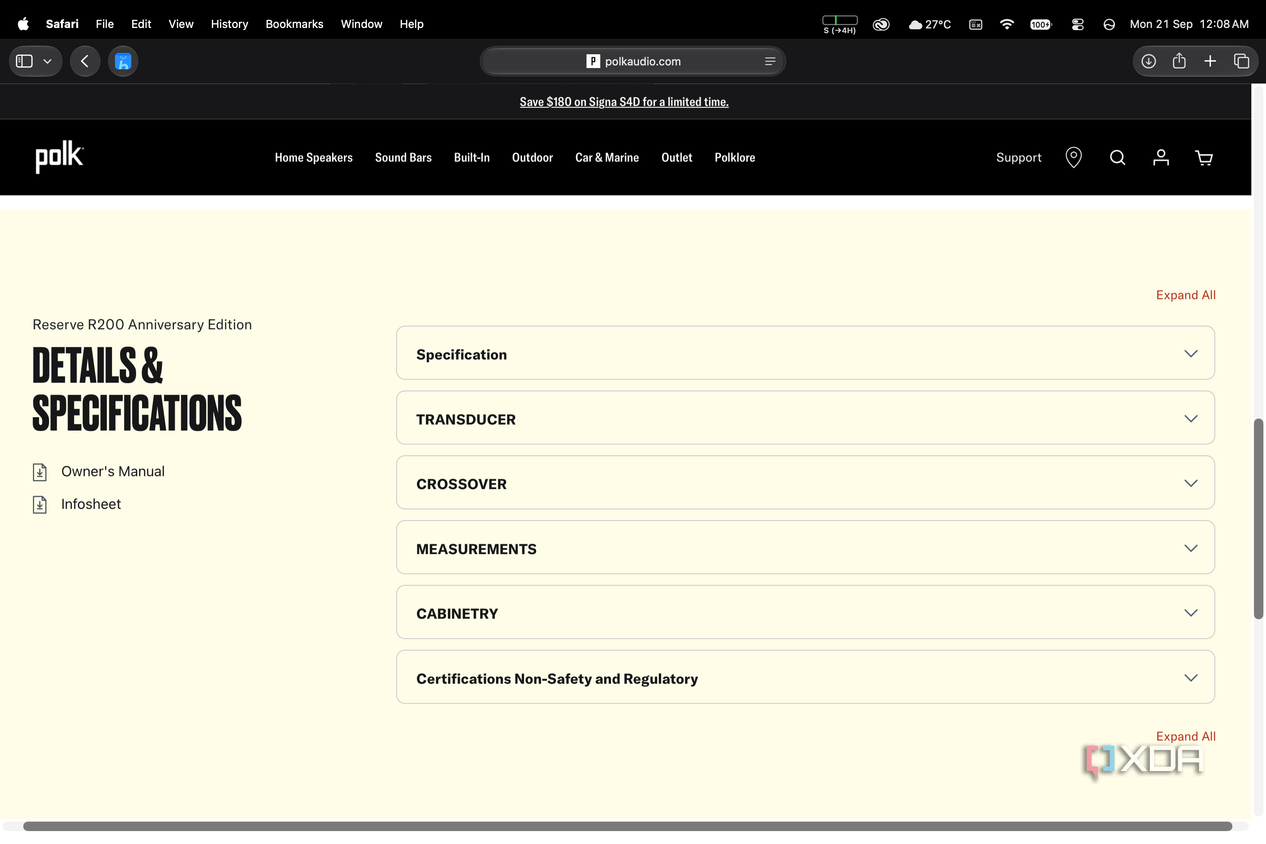Click the blue extension icon in toolbar
This screenshot has height=844, width=1266.
[x=123, y=61]
